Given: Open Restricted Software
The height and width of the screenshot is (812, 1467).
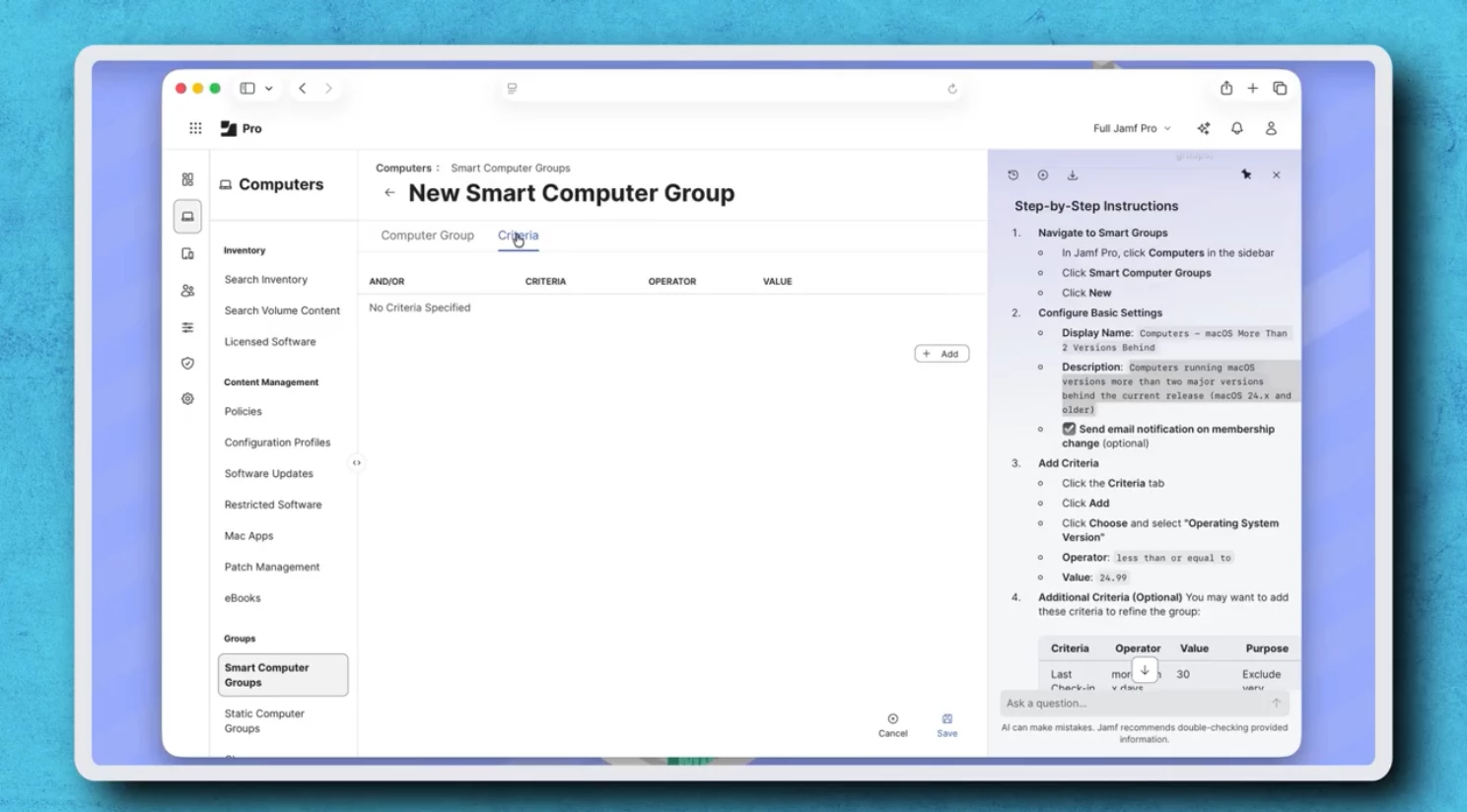Looking at the screenshot, I should point(273,505).
